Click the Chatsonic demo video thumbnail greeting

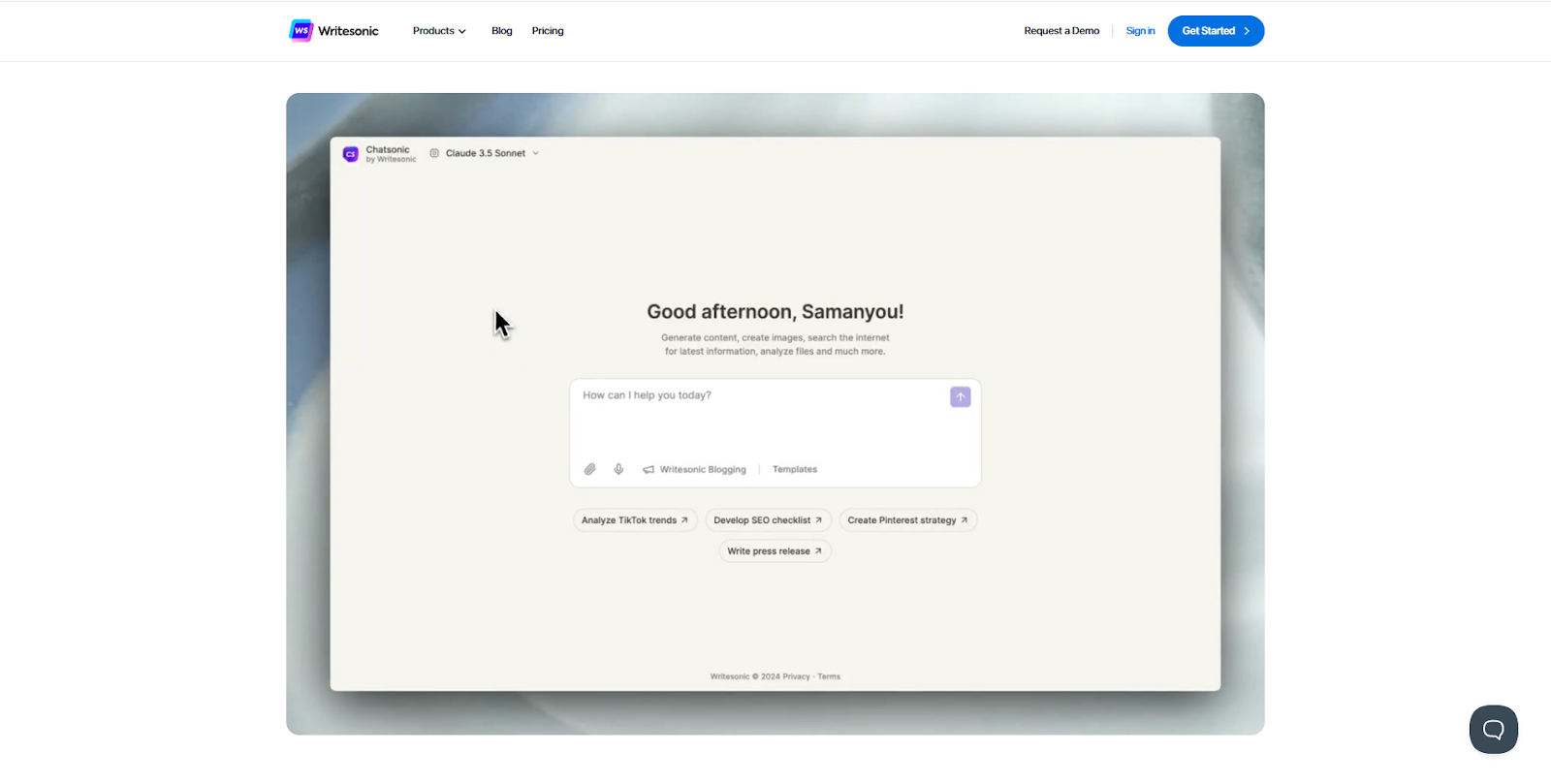point(775,312)
